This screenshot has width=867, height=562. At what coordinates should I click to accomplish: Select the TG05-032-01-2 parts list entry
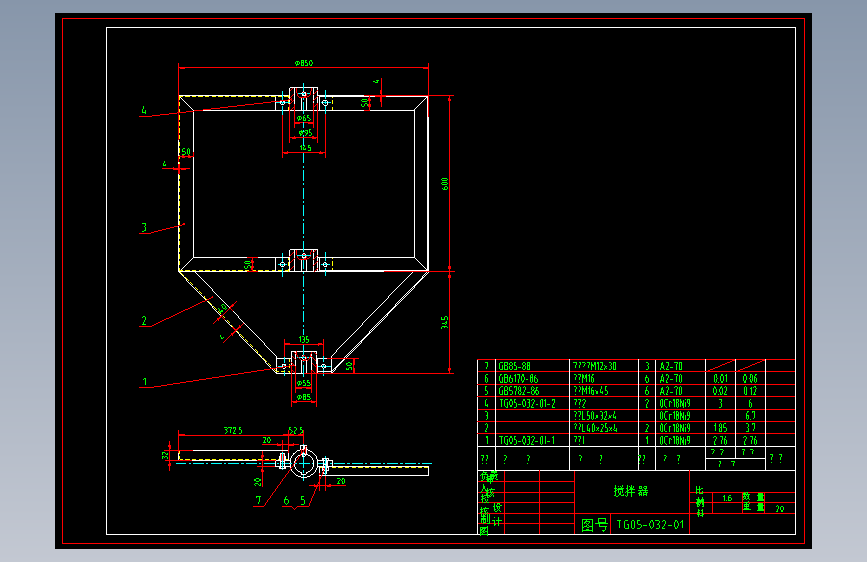tap(527, 403)
